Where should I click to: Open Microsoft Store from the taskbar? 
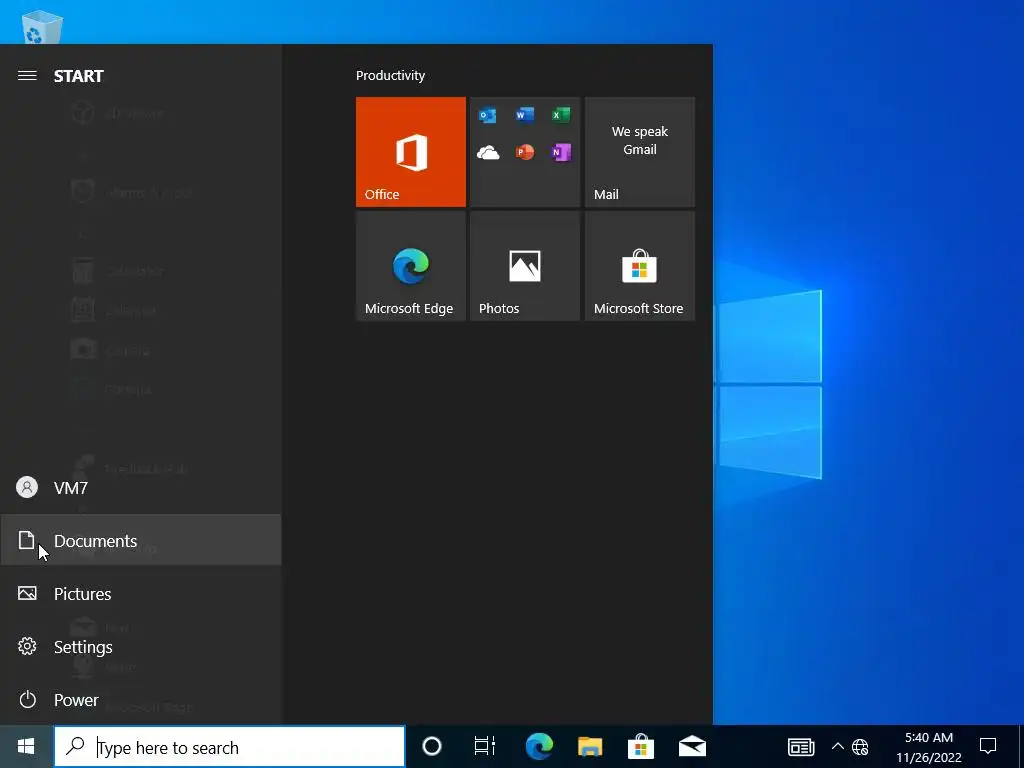click(641, 746)
